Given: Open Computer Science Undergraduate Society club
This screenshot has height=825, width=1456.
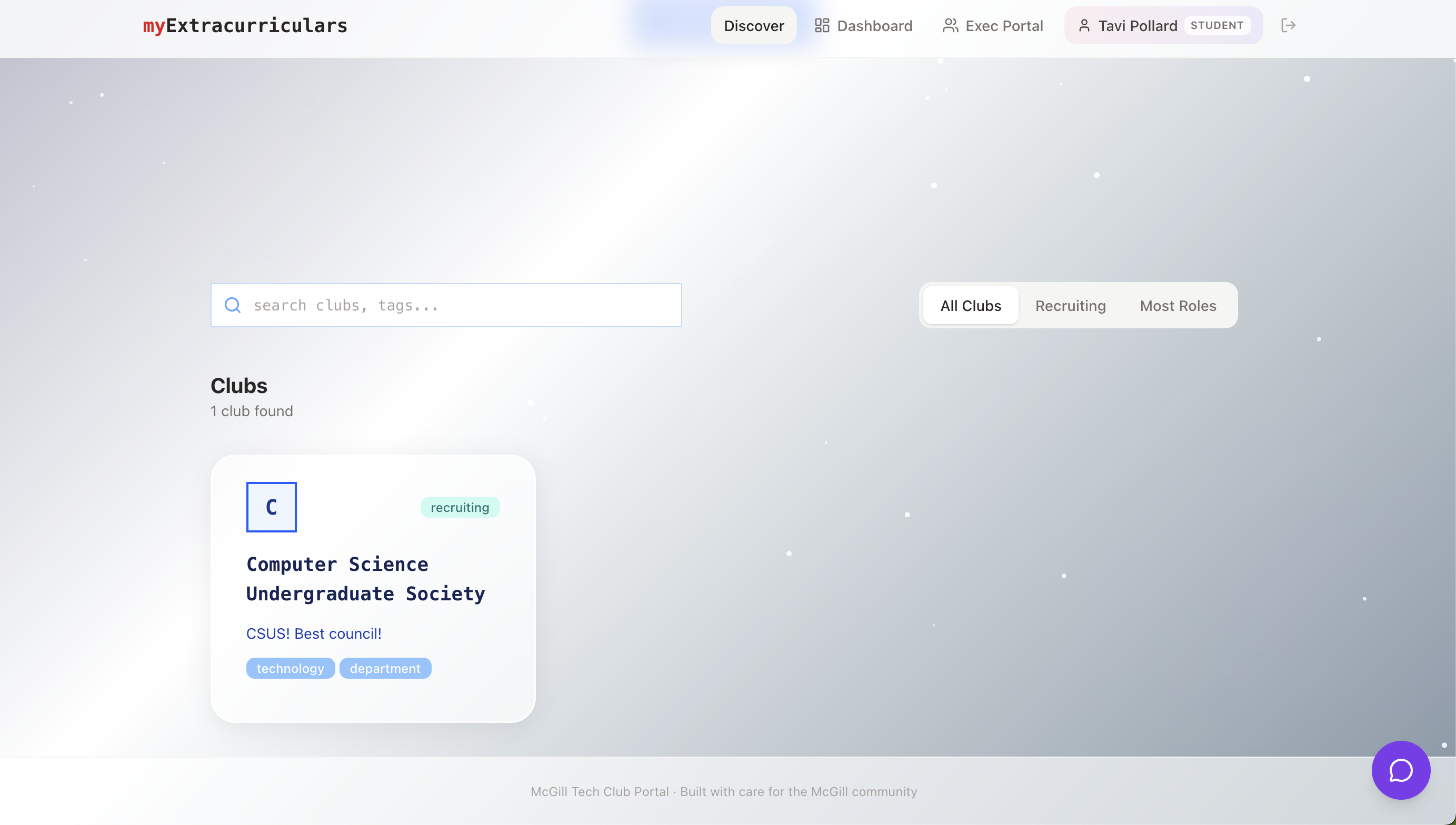Looking at the screenshot, I should [365, 579].
